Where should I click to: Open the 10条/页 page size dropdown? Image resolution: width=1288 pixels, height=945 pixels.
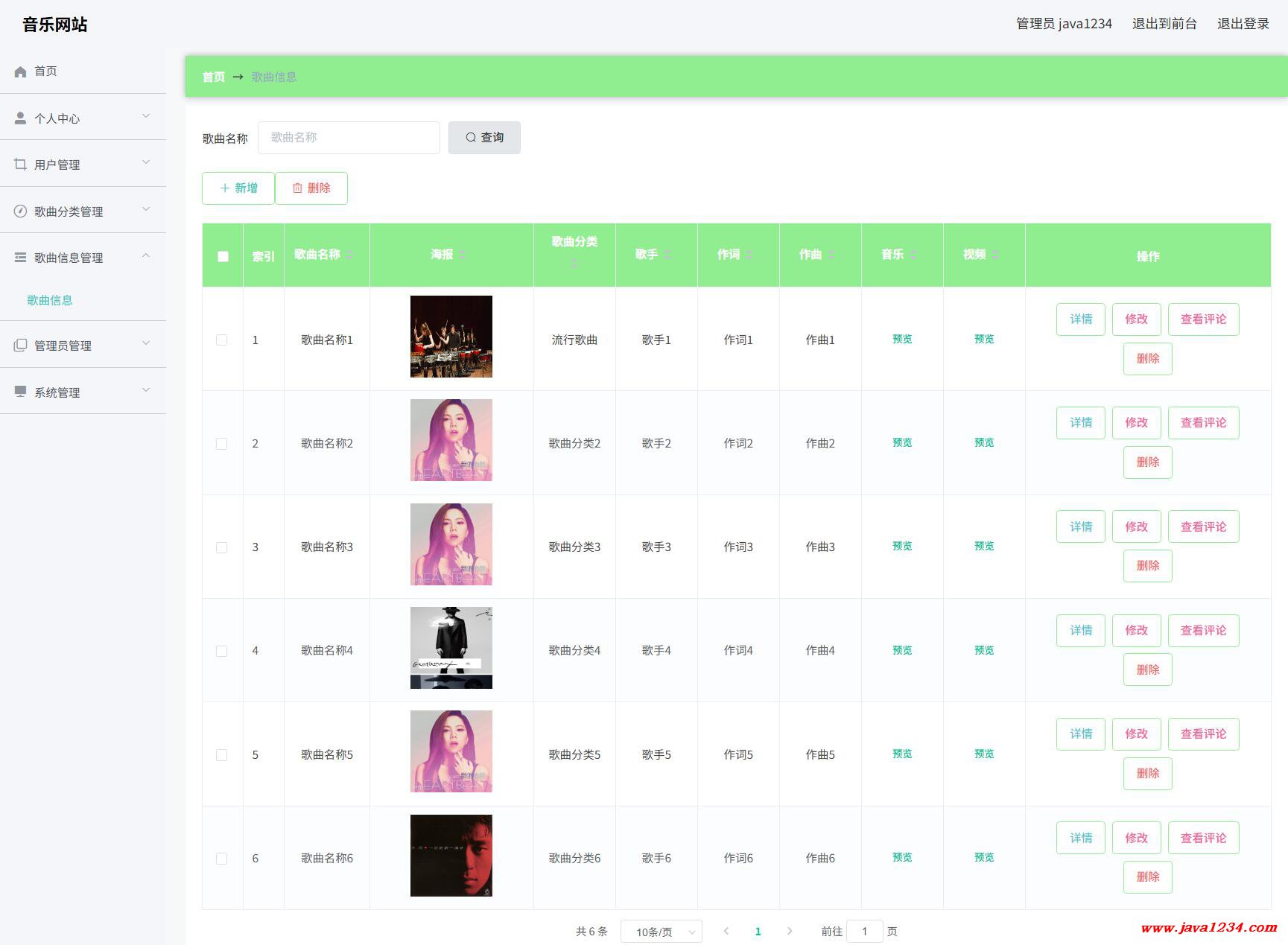point(661,932)
